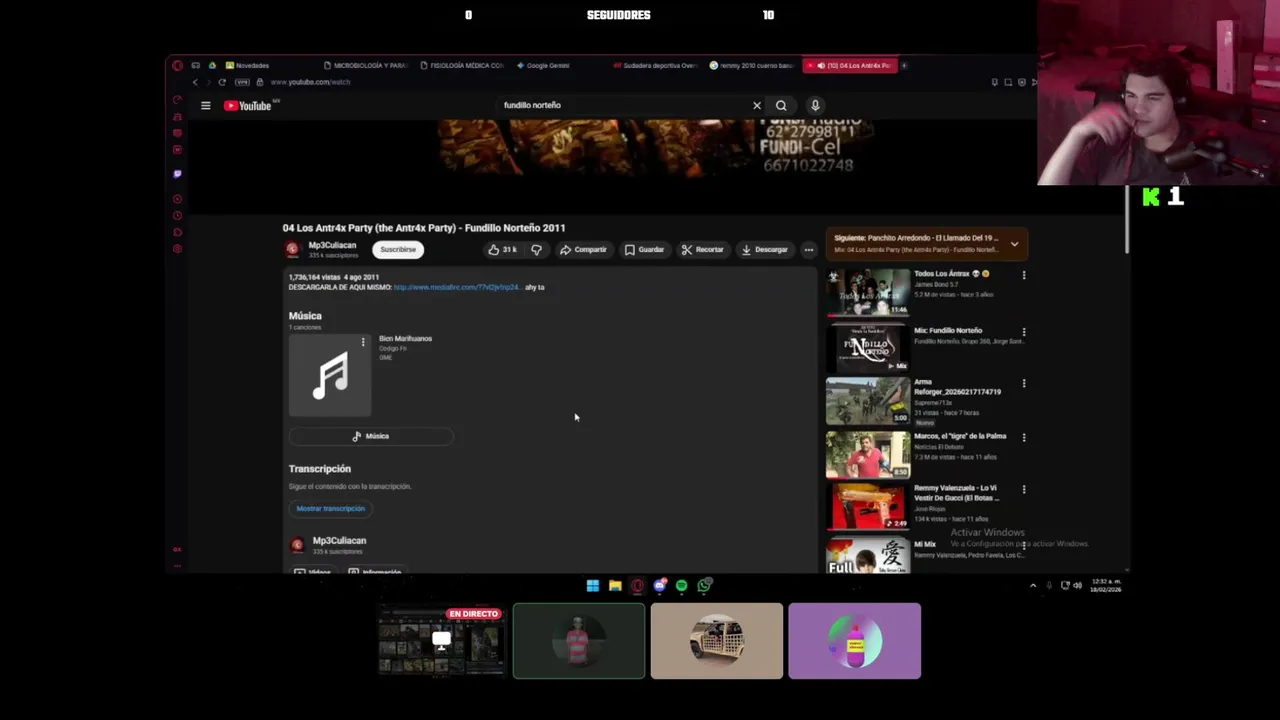The height and width of the screenshot is (720, 1280).
Task: Open Mp3Culiacan channel name in the description
Action: (339, 541)
